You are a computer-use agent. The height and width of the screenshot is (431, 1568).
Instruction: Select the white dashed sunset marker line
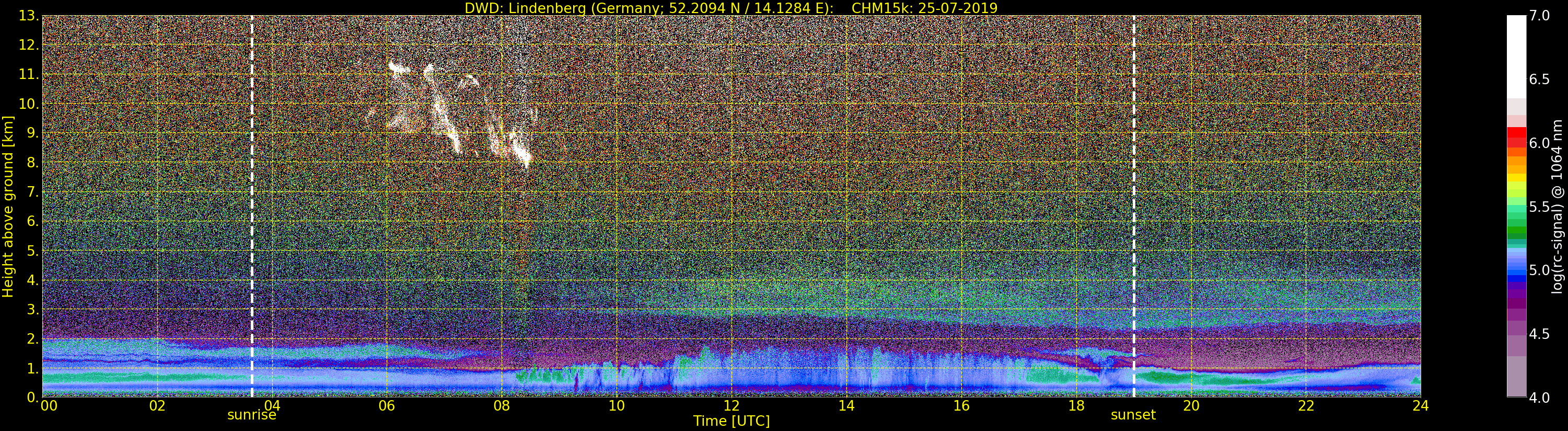(1134, 206)
